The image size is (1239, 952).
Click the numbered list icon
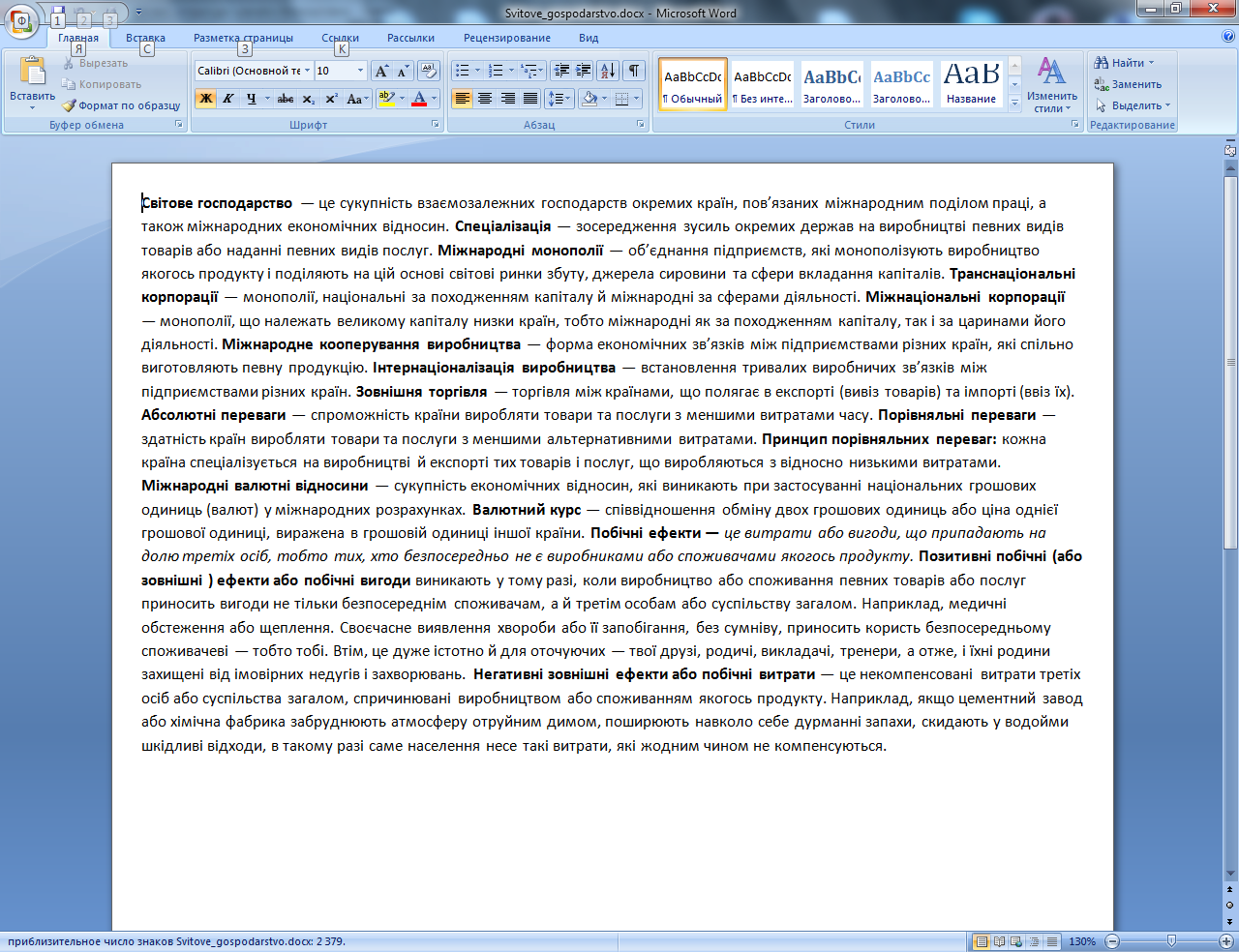[496, 71]
